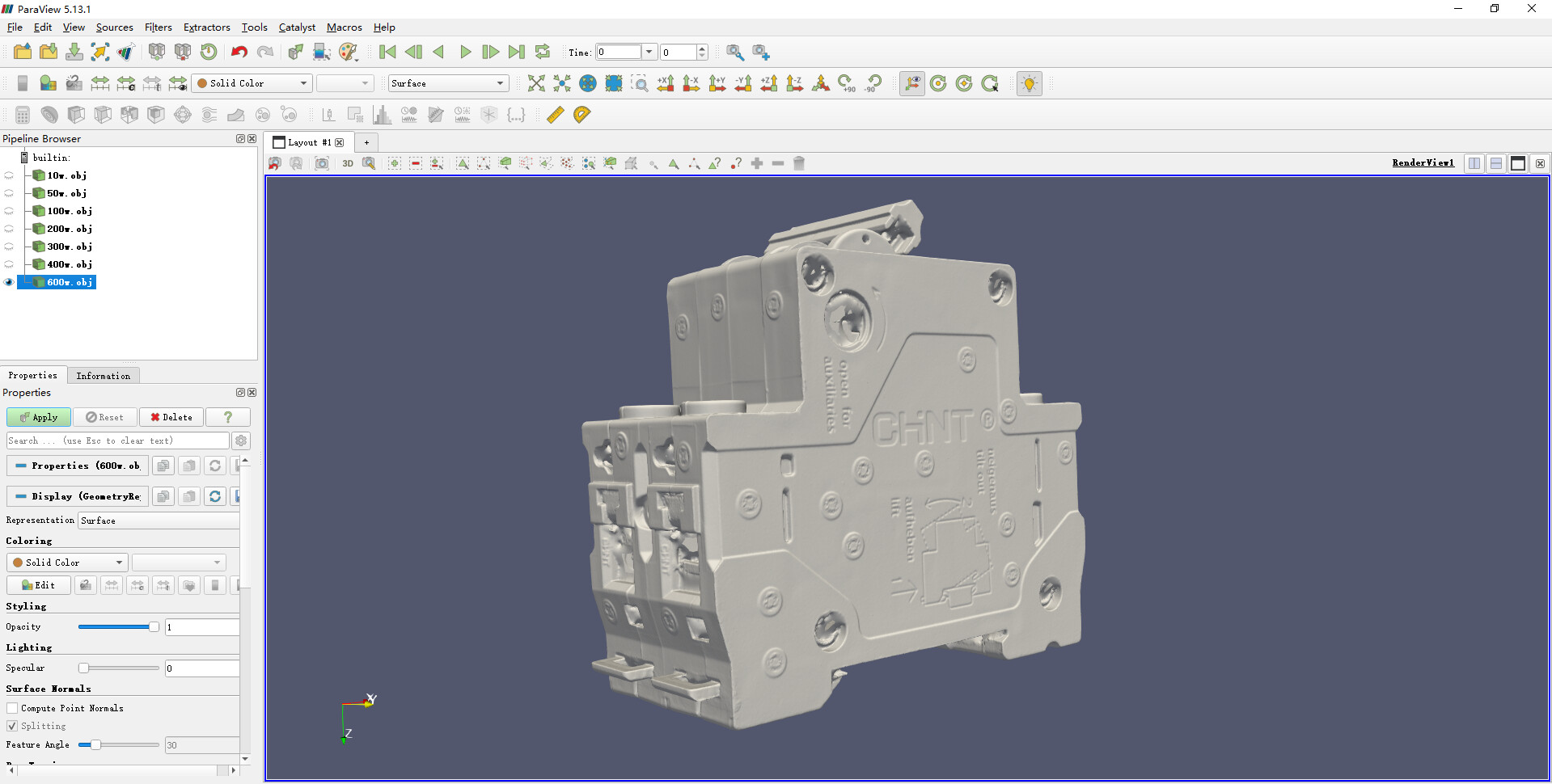
Task: Click the Opacity slider
Action: [x=118, y=626]
